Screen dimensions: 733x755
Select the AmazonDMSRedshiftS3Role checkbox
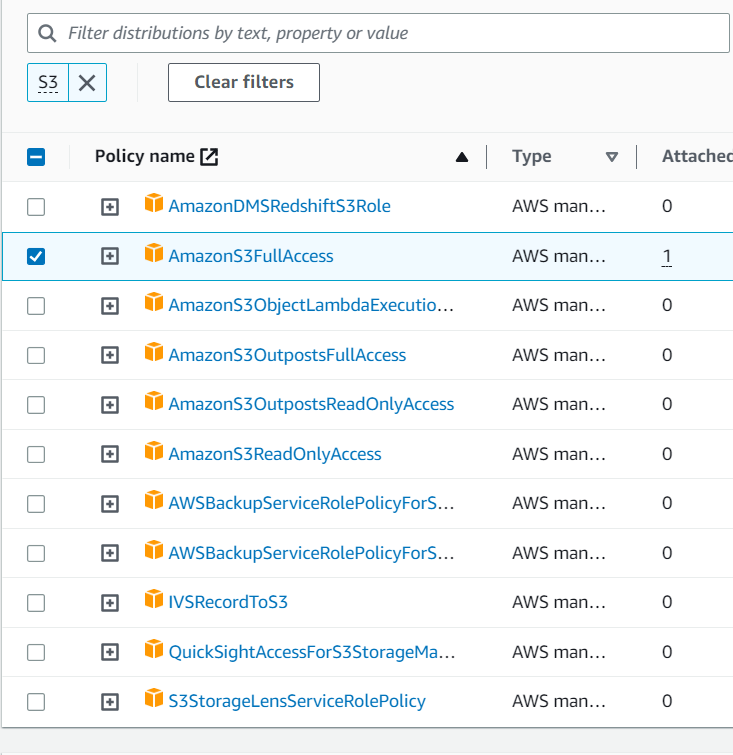tap(36, 207)
